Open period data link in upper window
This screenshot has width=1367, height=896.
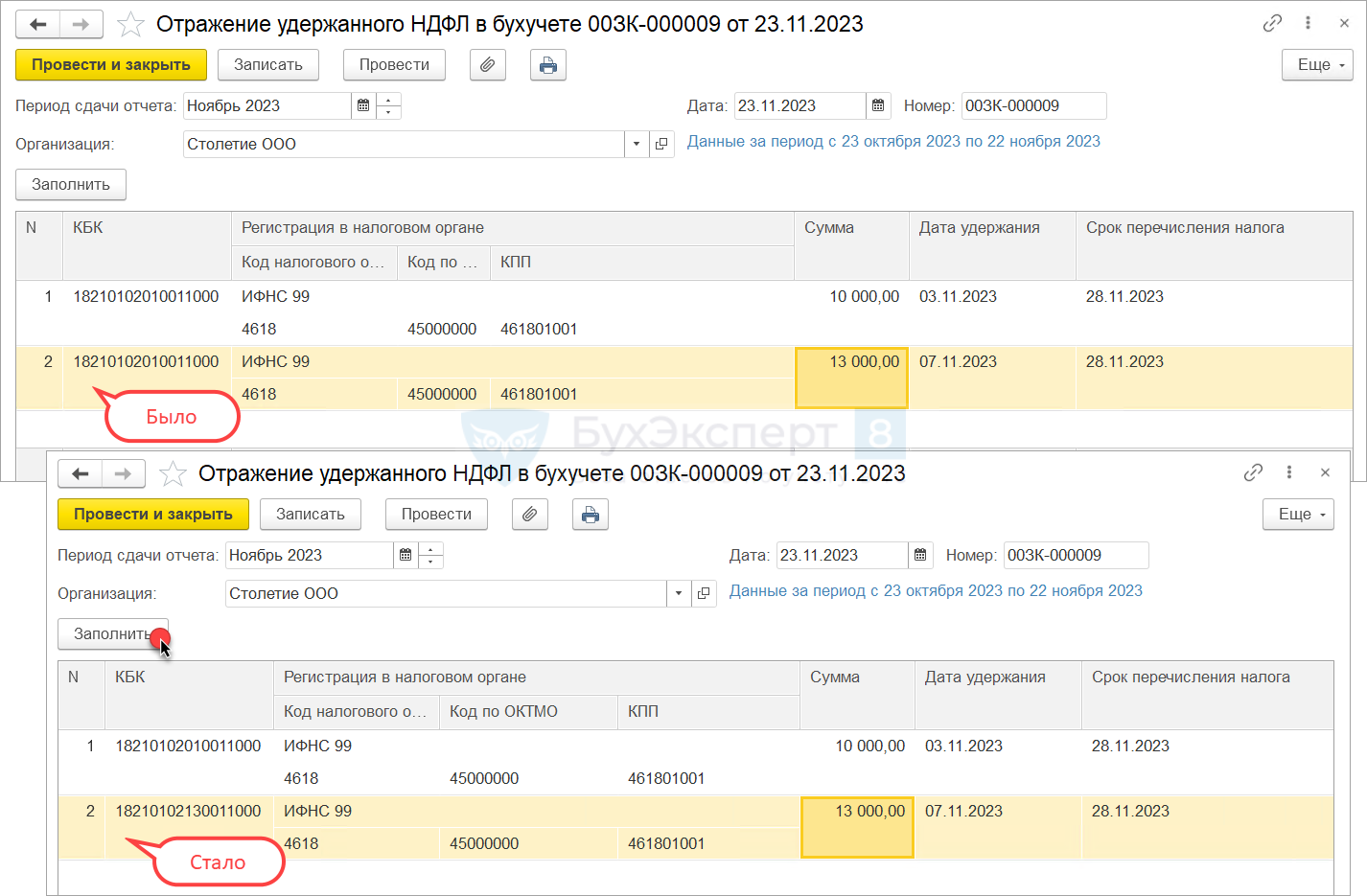pyautogui.click(x=893, y=142)
